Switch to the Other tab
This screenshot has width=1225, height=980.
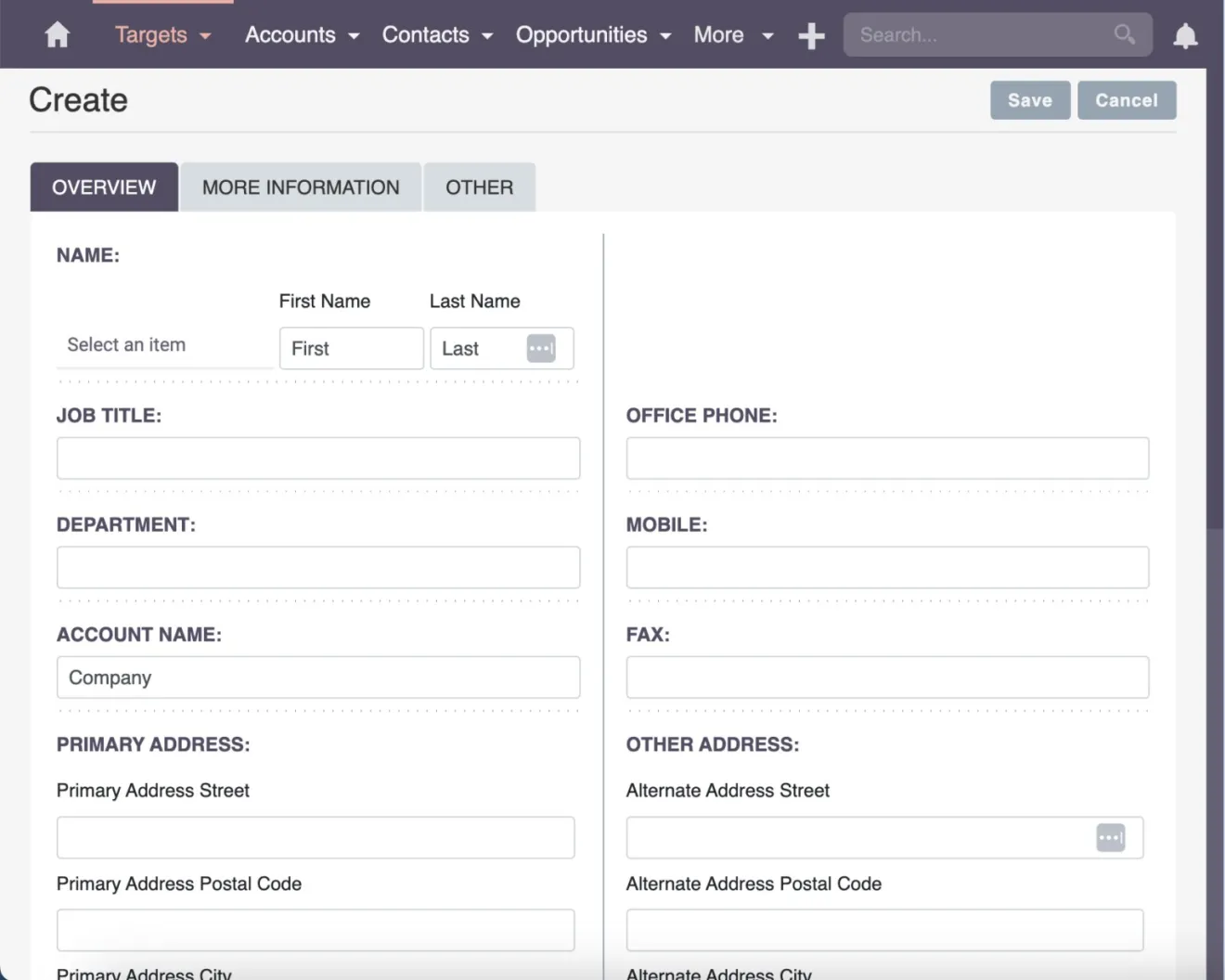[479, 187]
